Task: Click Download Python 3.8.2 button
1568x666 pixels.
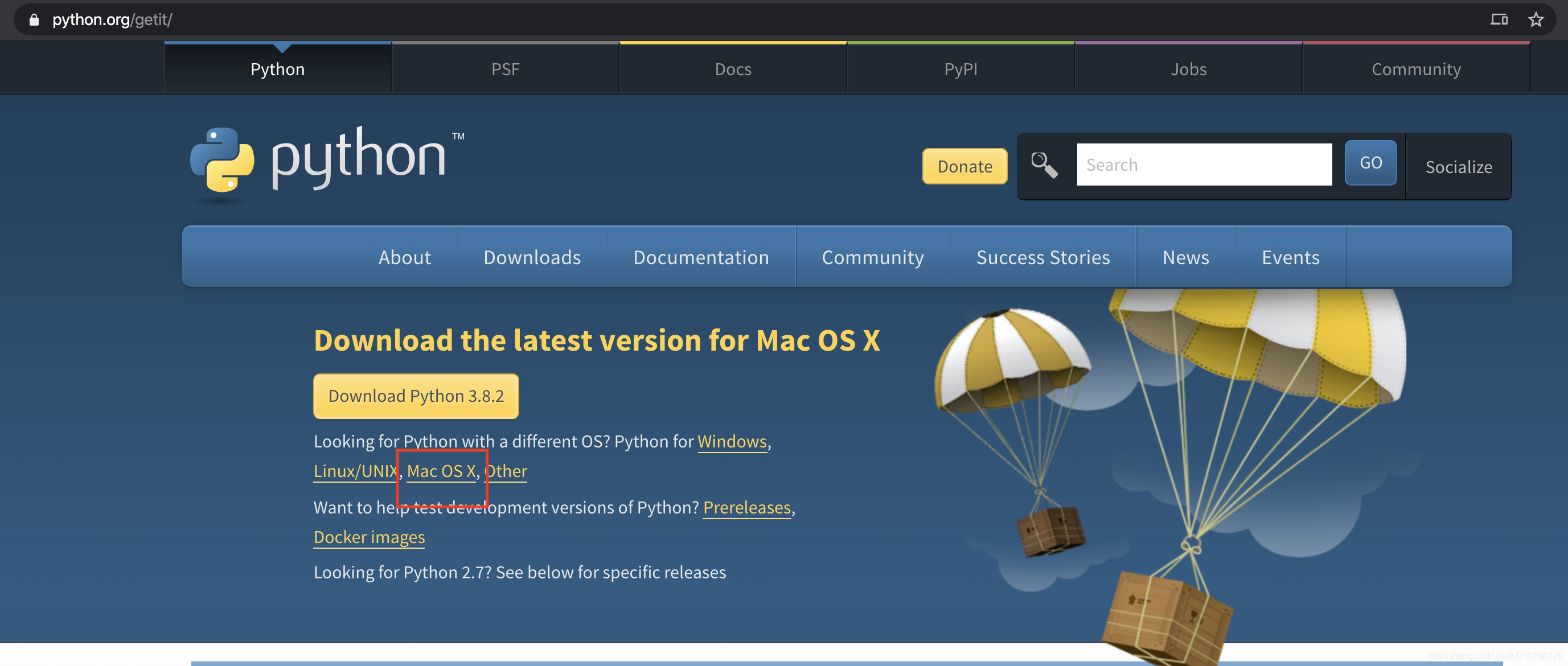Action: (x=416, y=396)
